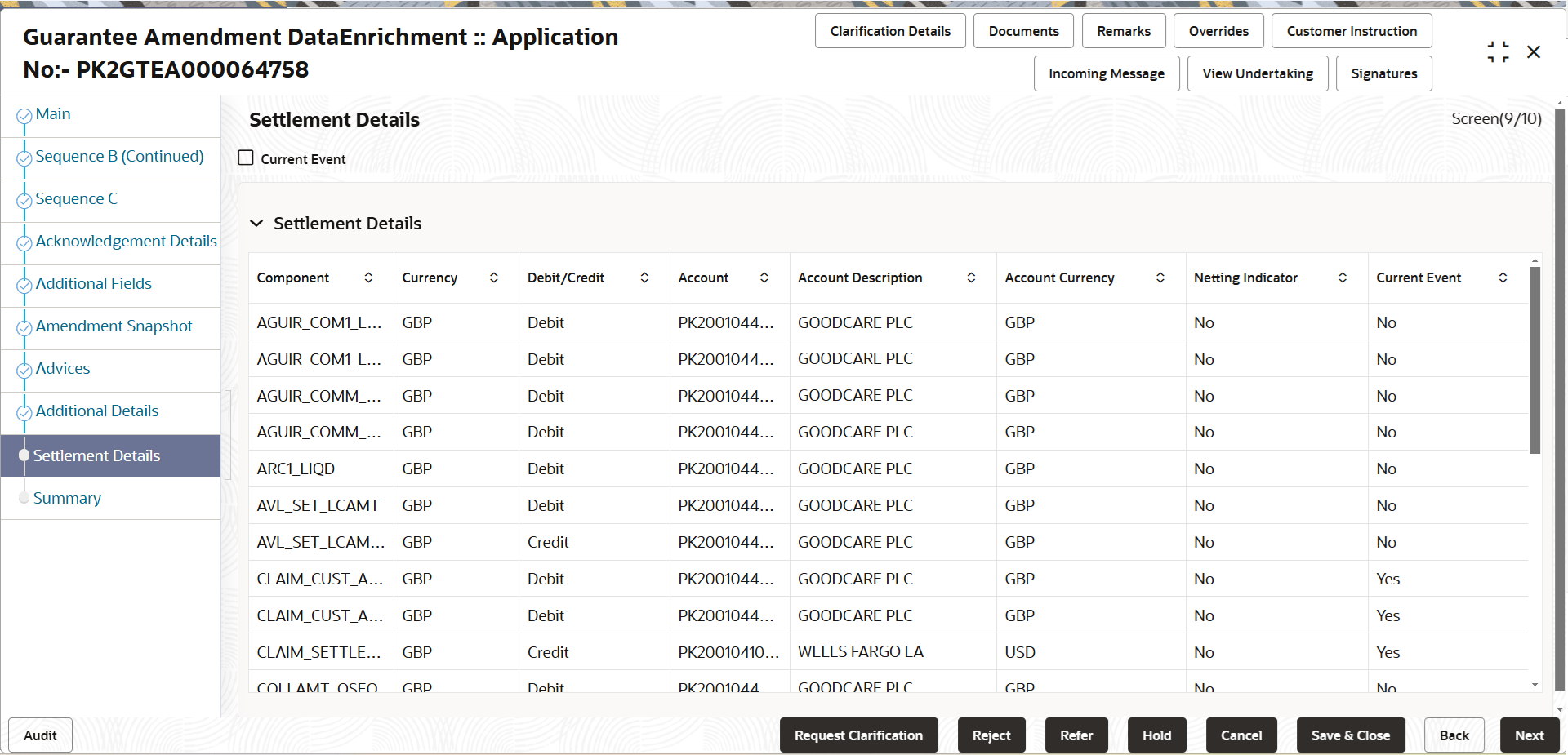Open the Documents panel
The width and height of the screenshot is (1568, 755).
[1024, 31]
